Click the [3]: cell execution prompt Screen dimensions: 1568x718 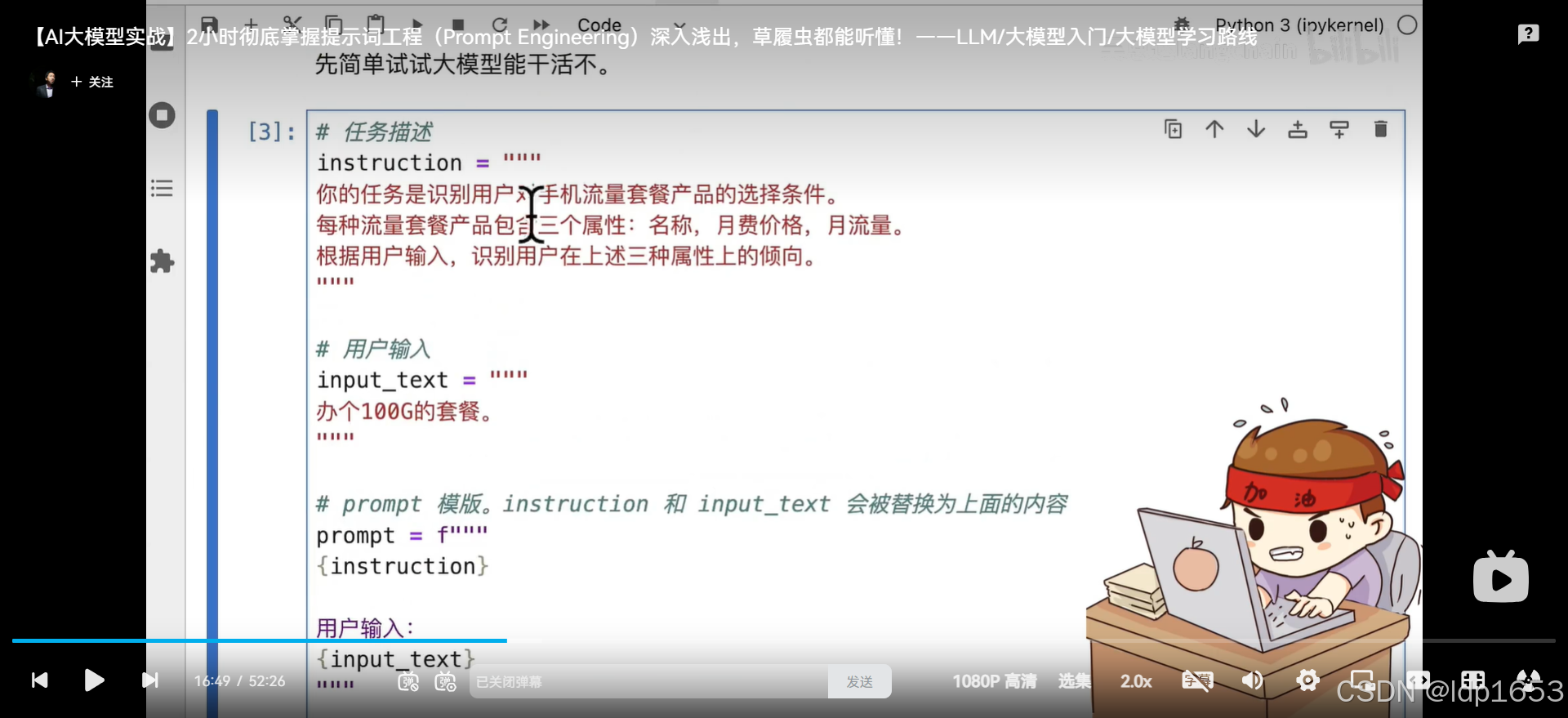(272, 132)
